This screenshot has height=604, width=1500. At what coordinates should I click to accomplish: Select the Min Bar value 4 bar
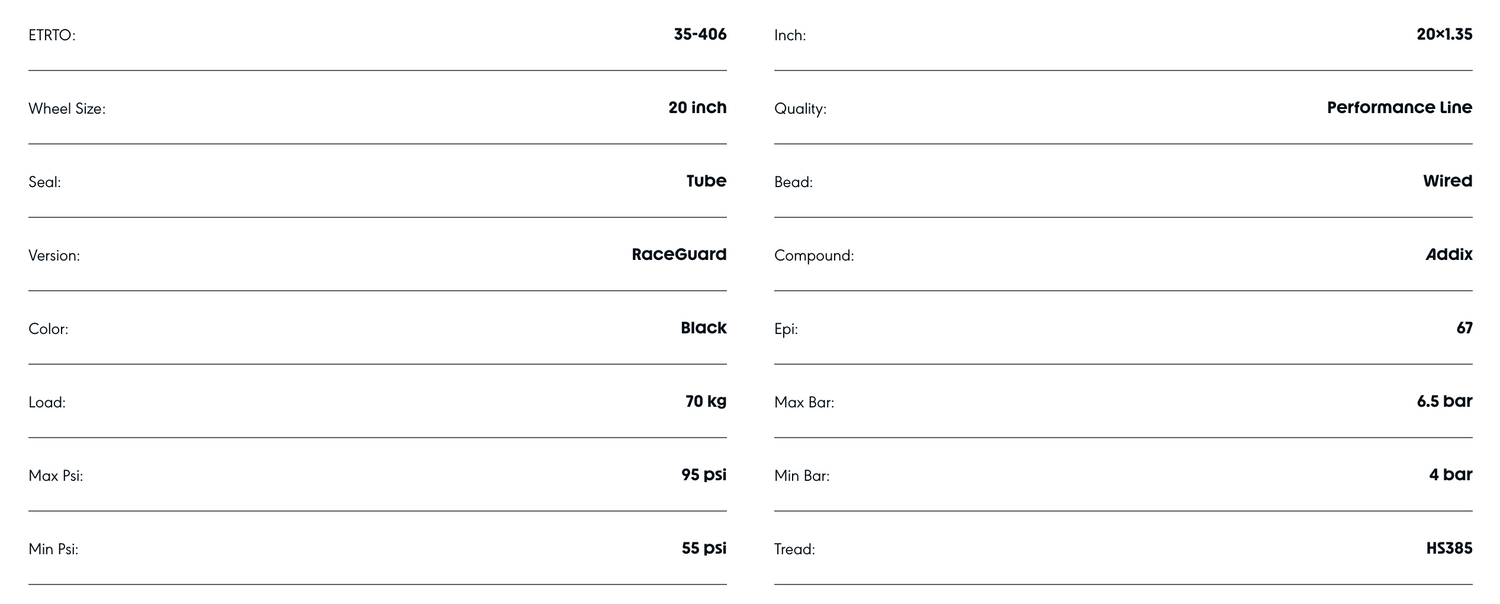click(x=1450, y=475)
